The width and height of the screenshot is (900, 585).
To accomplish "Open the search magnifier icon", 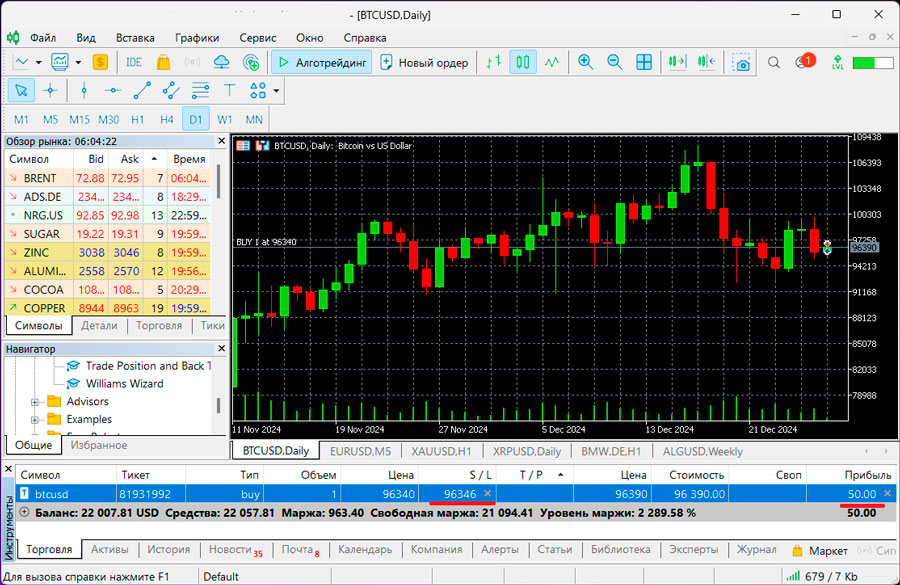I will click(774, 62).
